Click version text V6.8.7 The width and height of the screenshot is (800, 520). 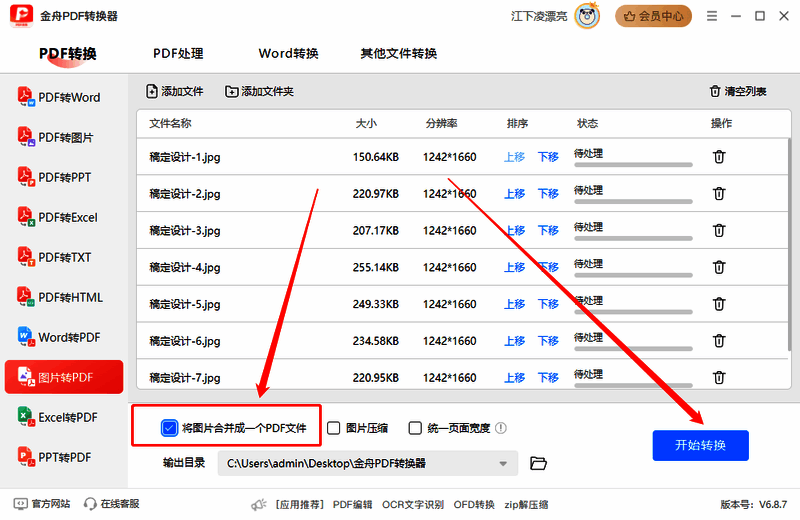pos(773,505)
